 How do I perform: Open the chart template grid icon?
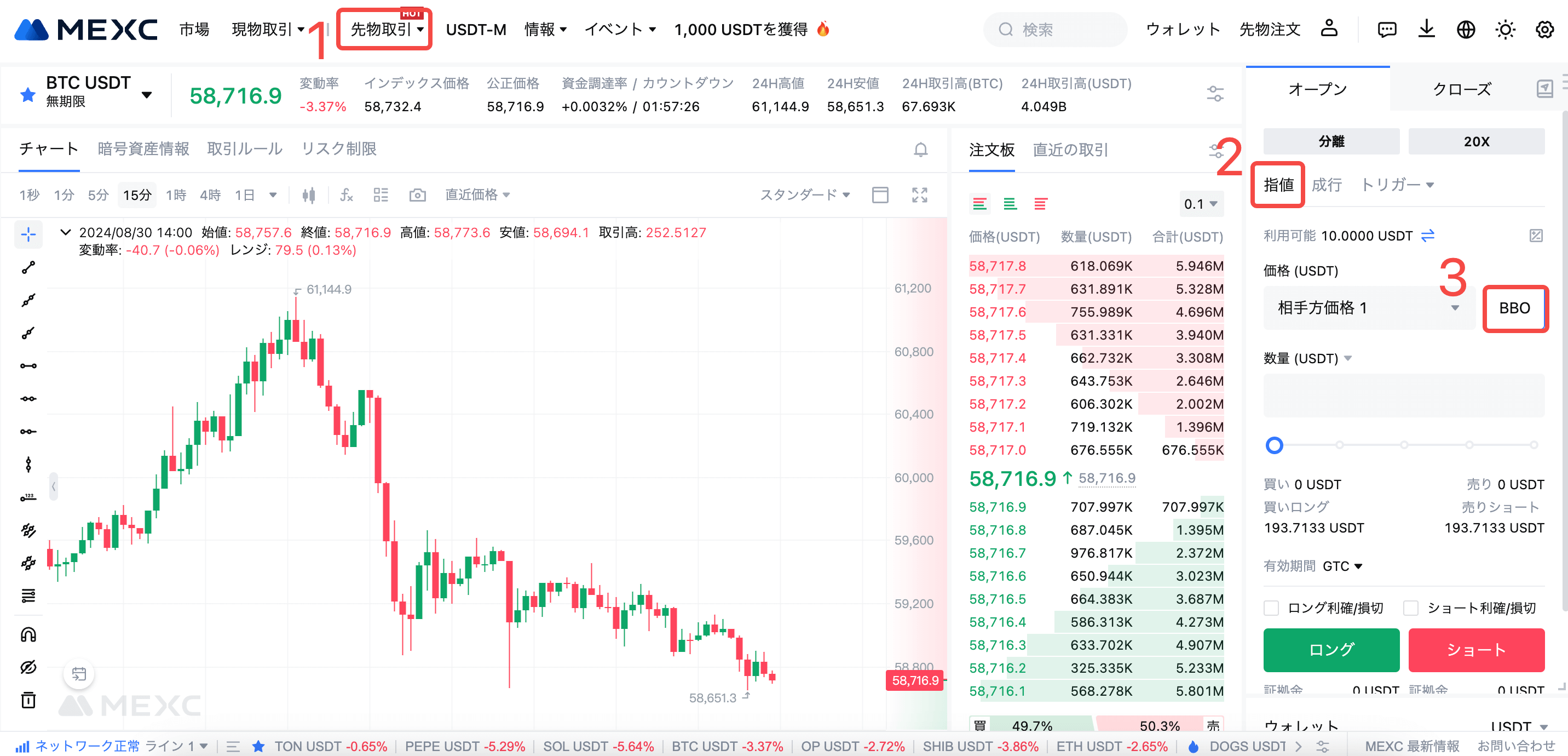click(x=381, y=195)
